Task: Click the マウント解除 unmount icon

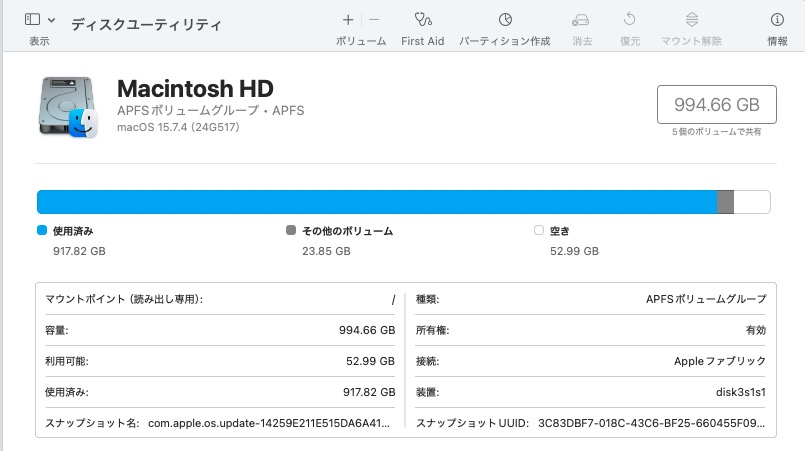Action: [691, 19]
